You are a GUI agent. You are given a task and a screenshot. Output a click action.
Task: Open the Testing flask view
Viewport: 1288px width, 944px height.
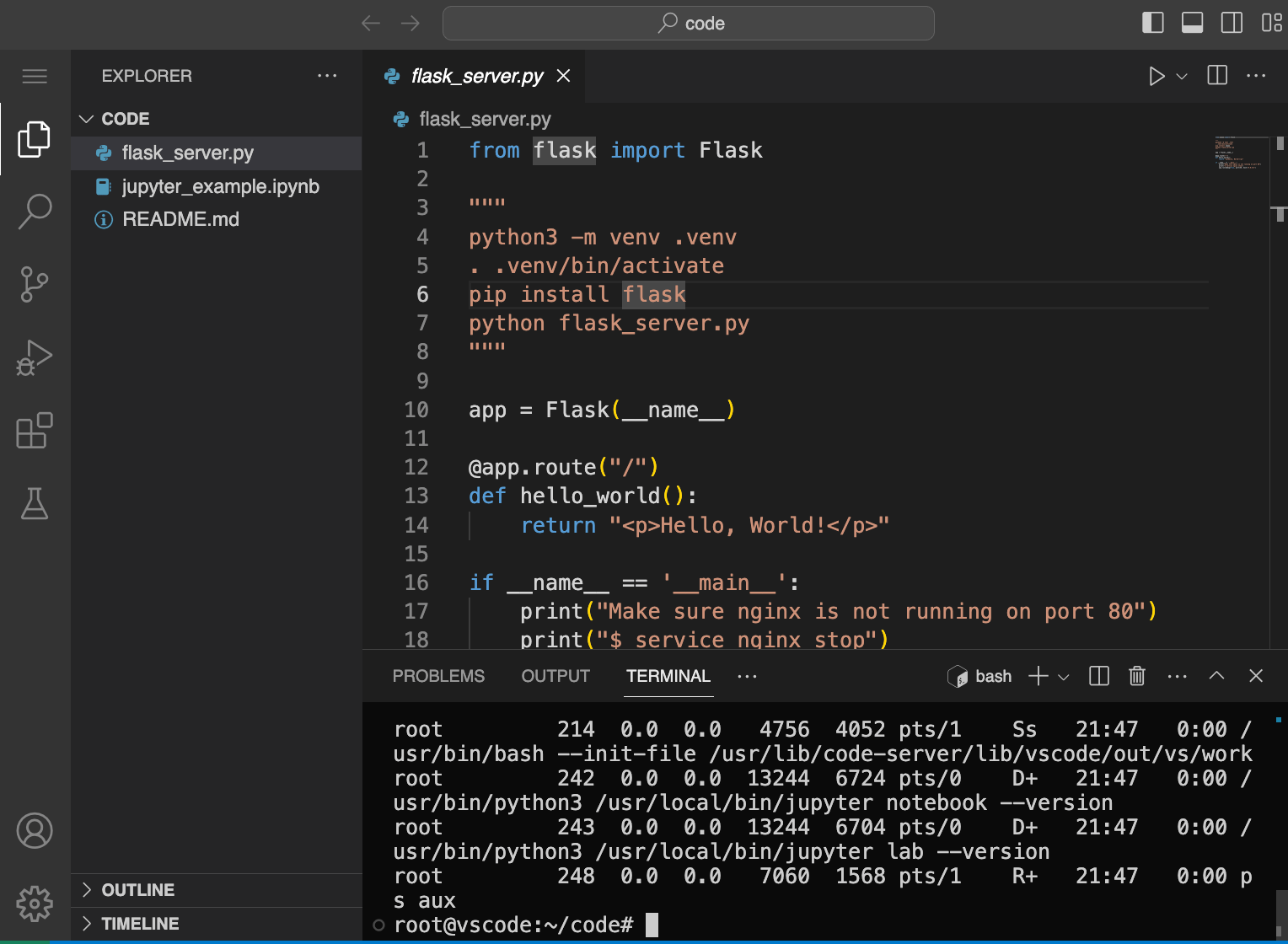(x=35, y=503)
